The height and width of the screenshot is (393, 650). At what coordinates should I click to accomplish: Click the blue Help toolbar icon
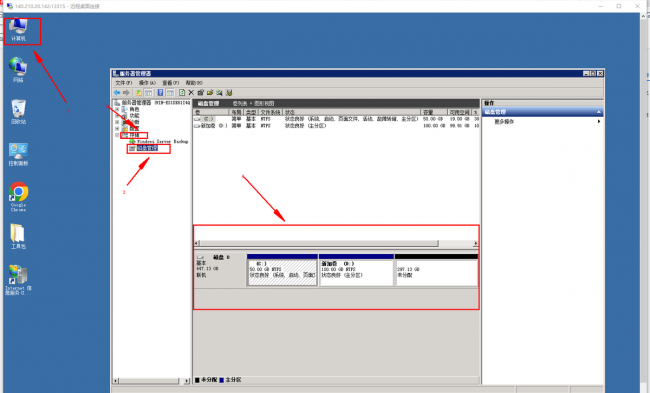click(160, 93)
